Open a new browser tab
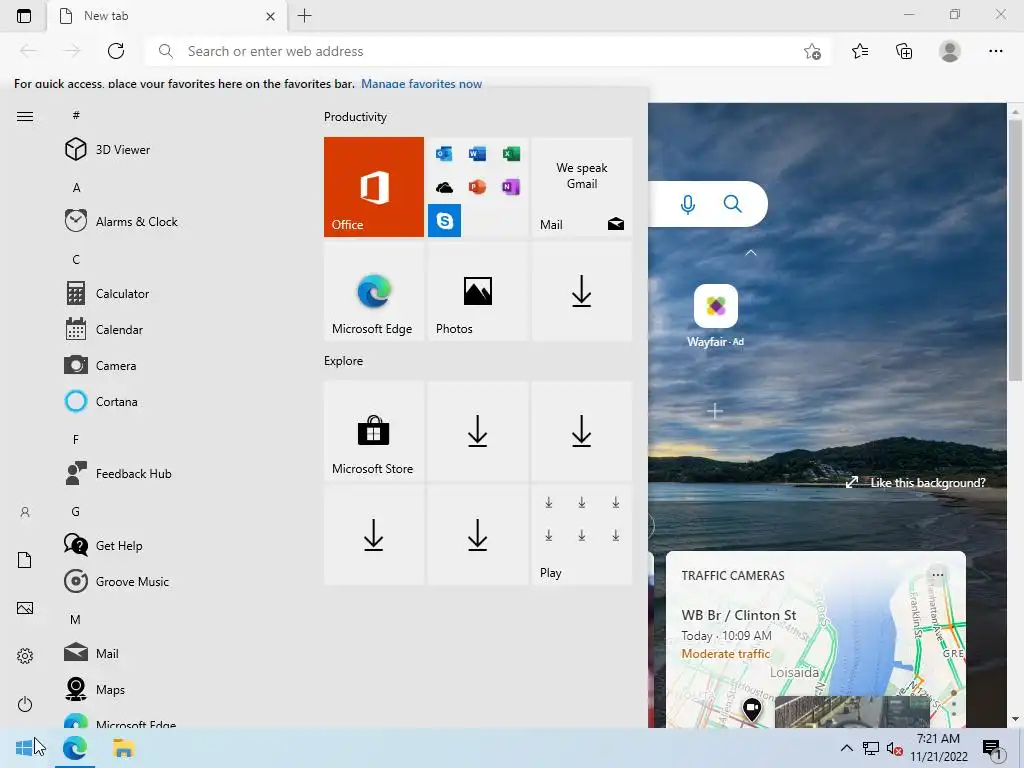 [304, 16]
